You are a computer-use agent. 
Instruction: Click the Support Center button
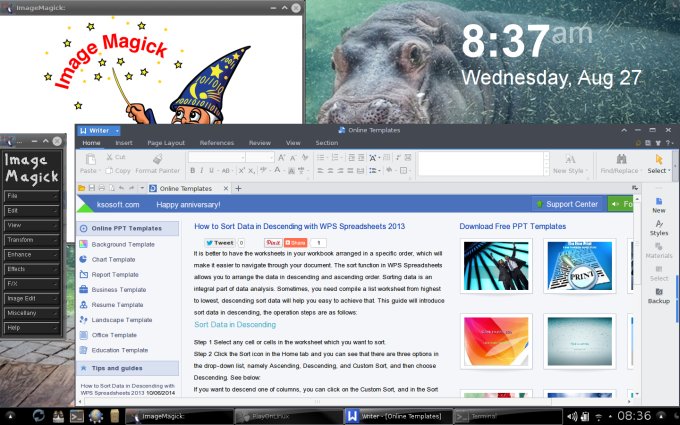[x=567, y=204]
